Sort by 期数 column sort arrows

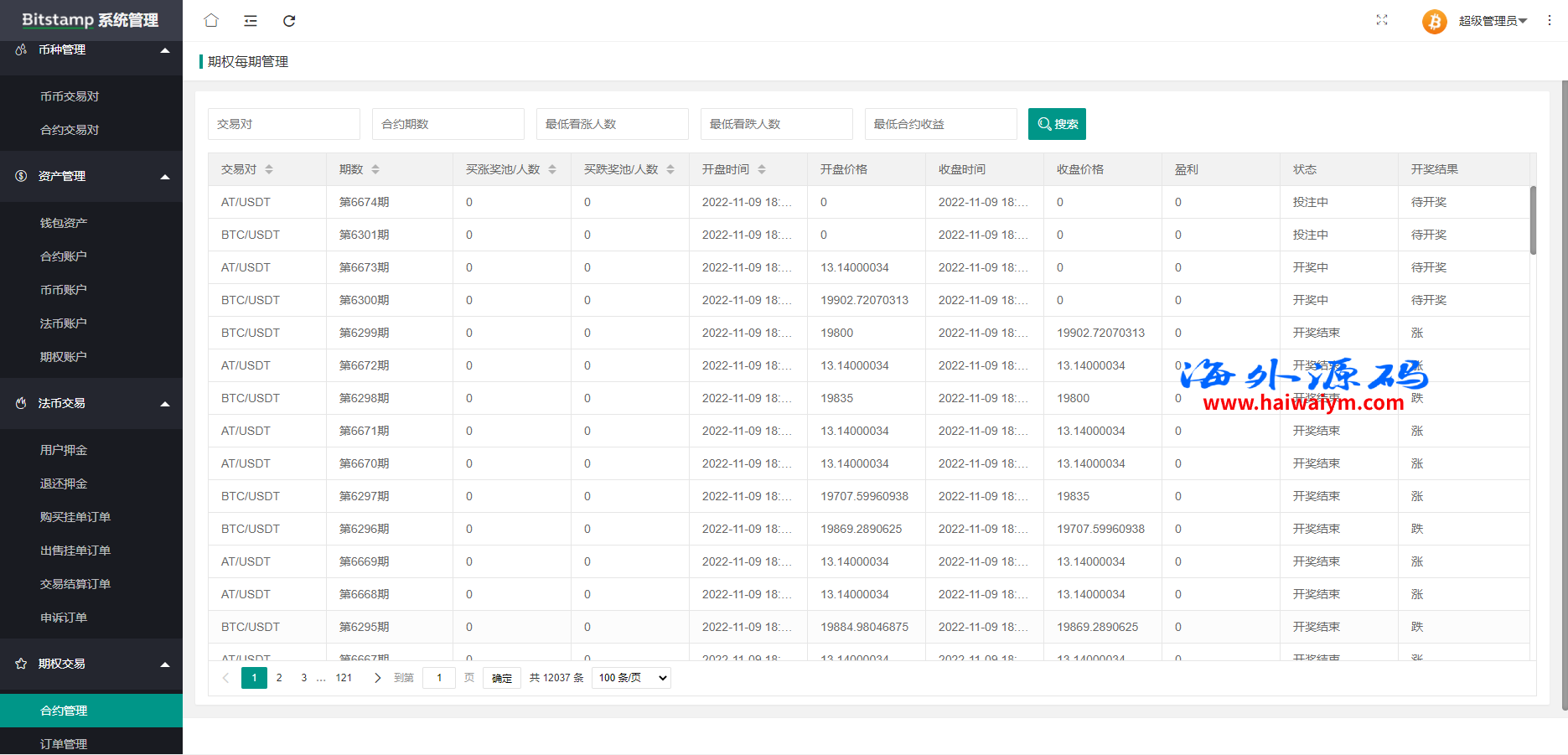tap(375, 169)
